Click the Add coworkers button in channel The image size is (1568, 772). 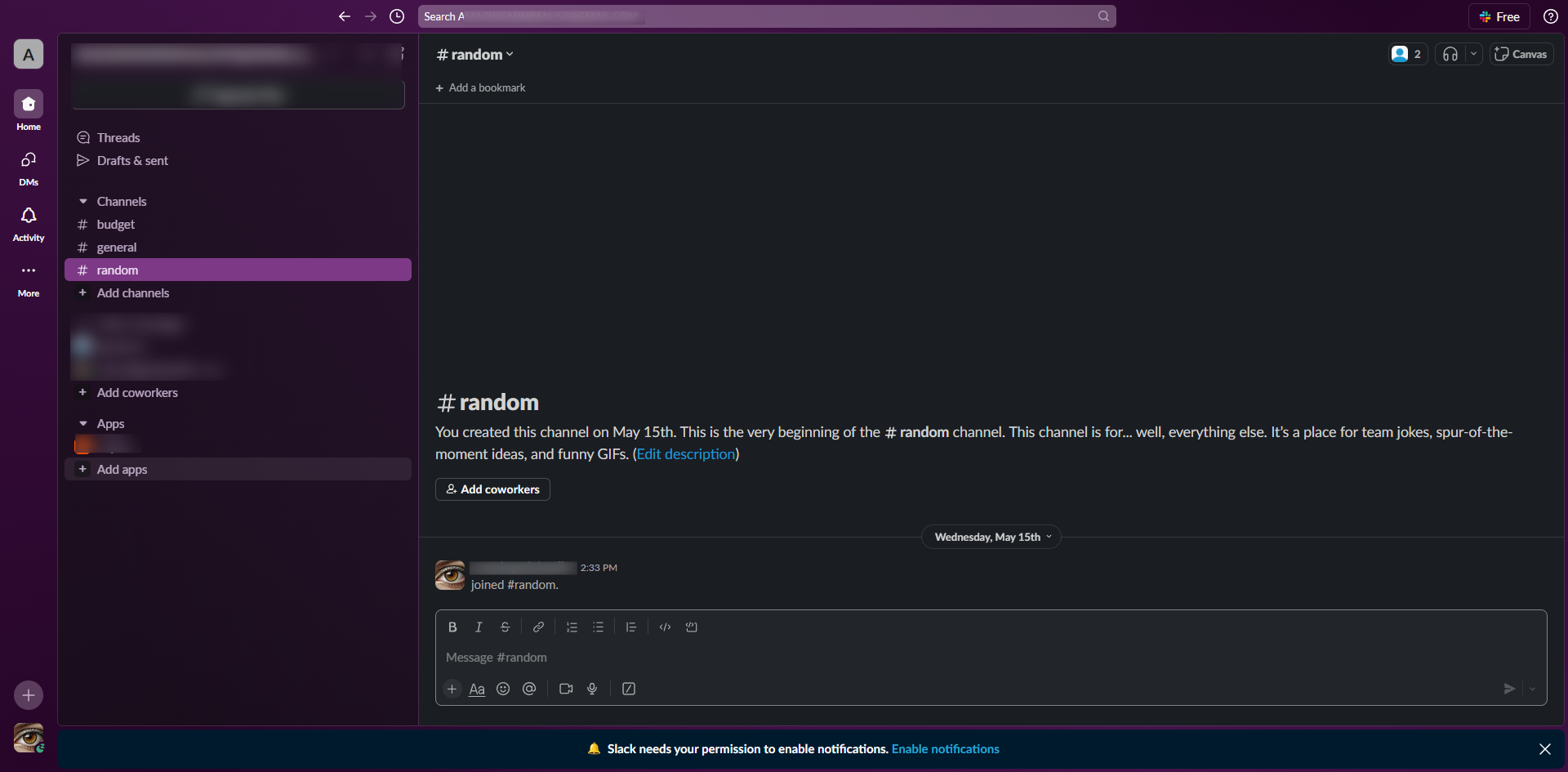coord(492,489)
